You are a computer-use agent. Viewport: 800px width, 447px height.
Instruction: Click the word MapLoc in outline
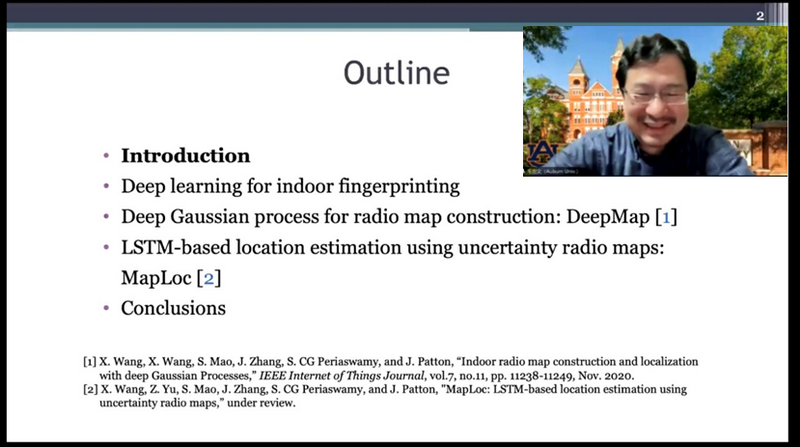pyautogui.click(x=156, y=278)
